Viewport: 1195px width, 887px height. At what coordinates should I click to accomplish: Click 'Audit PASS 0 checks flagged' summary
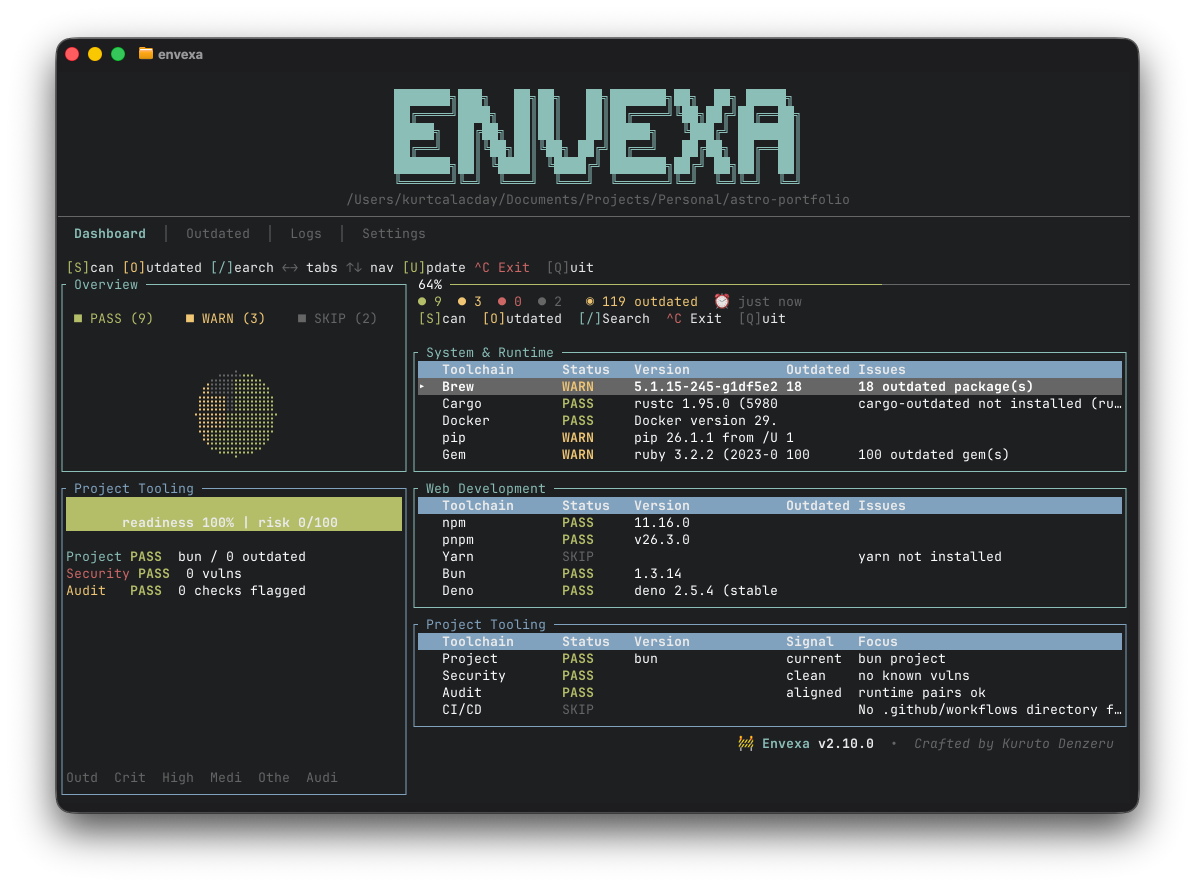[x=186, y=591]
